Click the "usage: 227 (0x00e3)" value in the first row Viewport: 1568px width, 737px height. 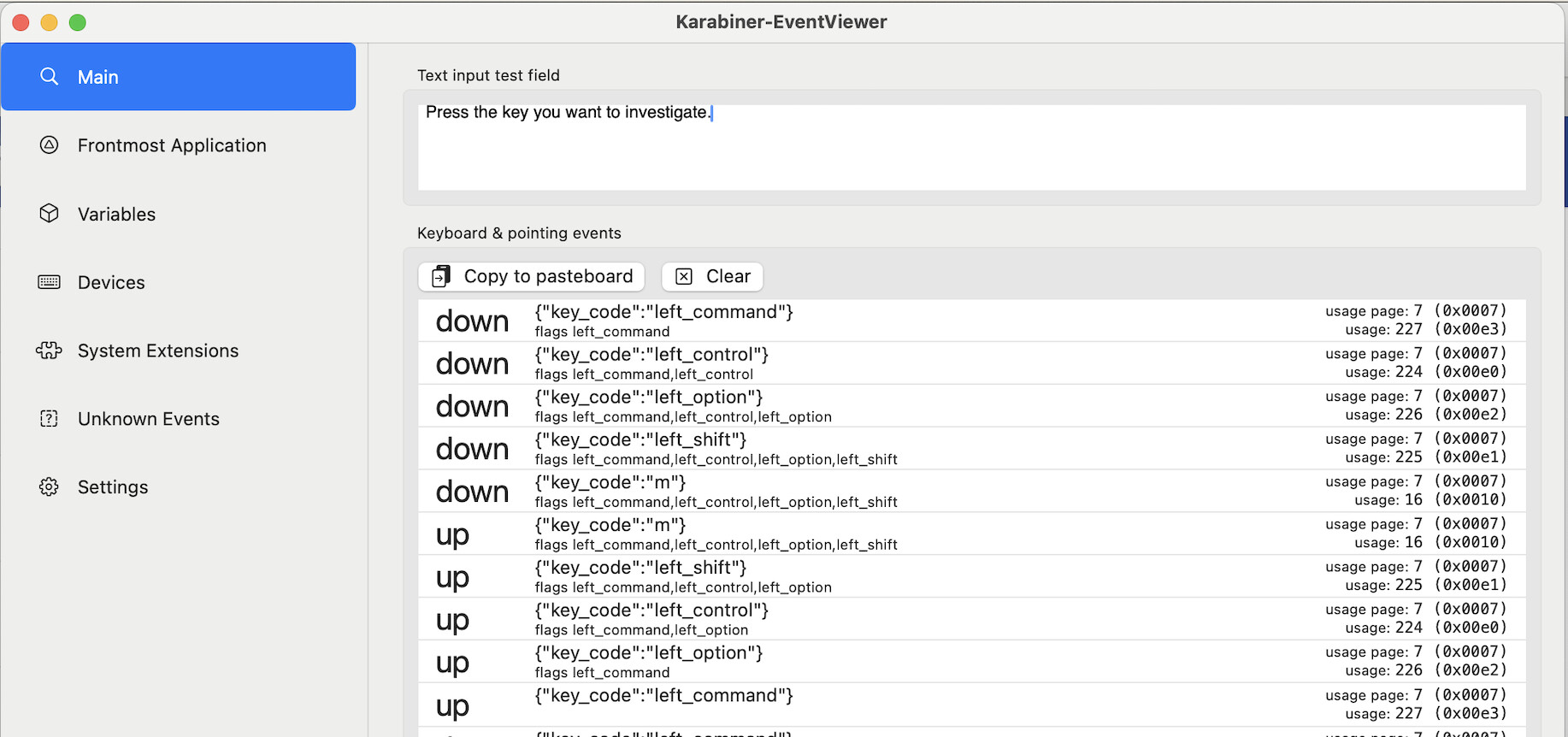tap(1426, 330)
